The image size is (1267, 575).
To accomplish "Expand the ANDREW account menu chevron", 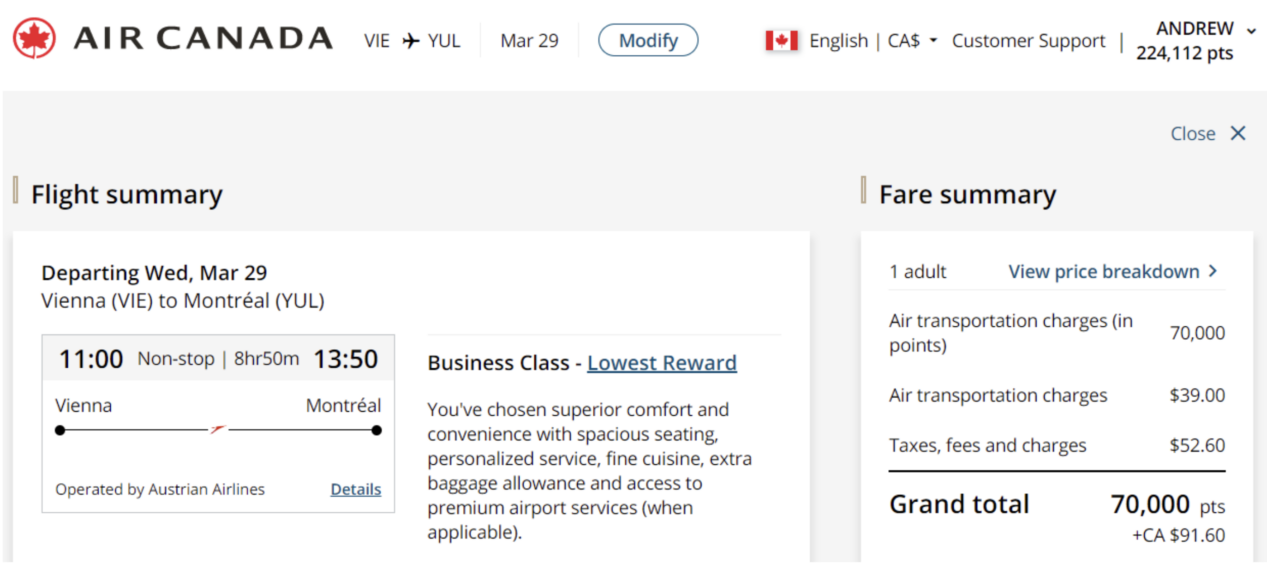I will [x=1251, y=30].
